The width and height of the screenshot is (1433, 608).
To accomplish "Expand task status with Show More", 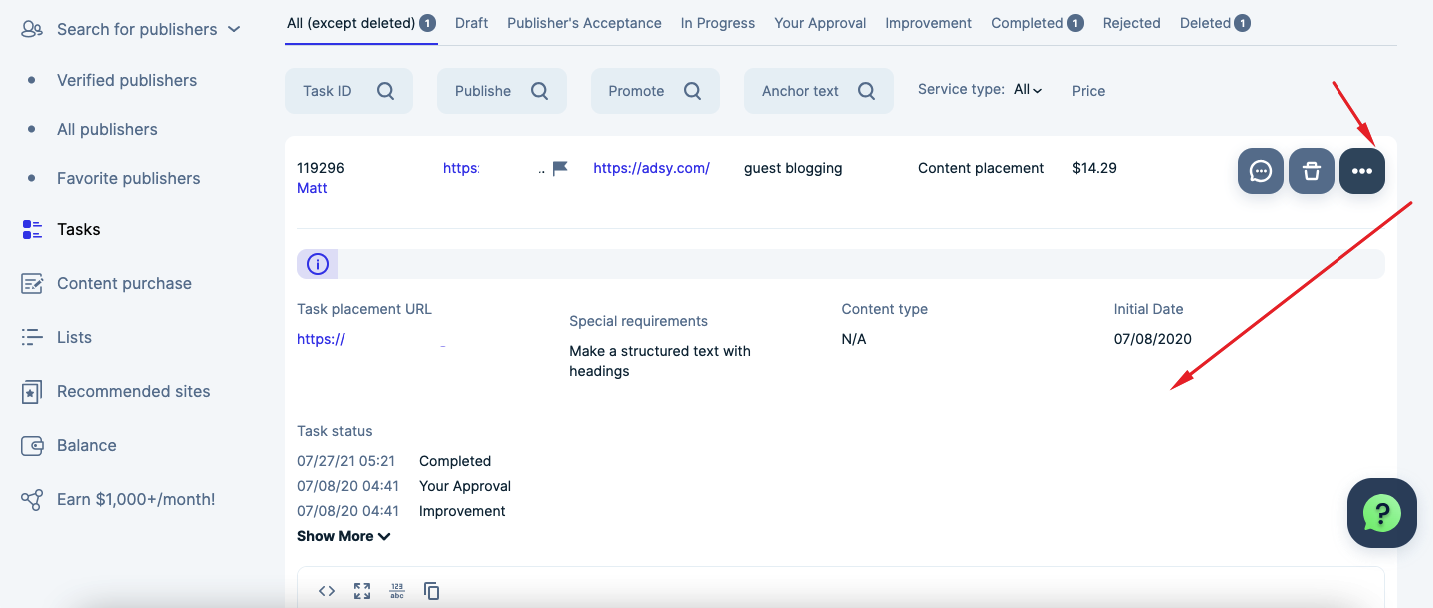I will (343, 535).
